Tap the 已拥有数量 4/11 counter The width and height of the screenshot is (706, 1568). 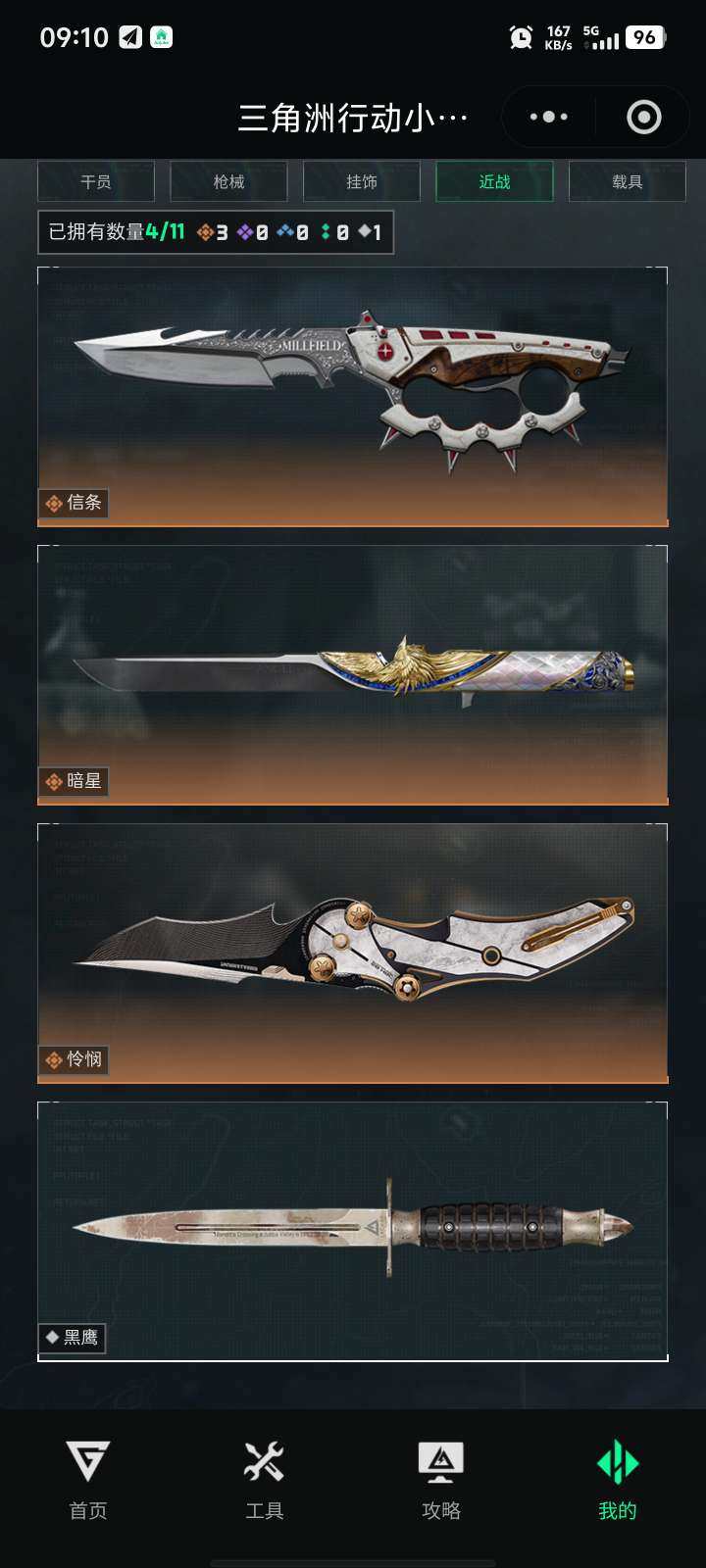[x=117, y=232]
